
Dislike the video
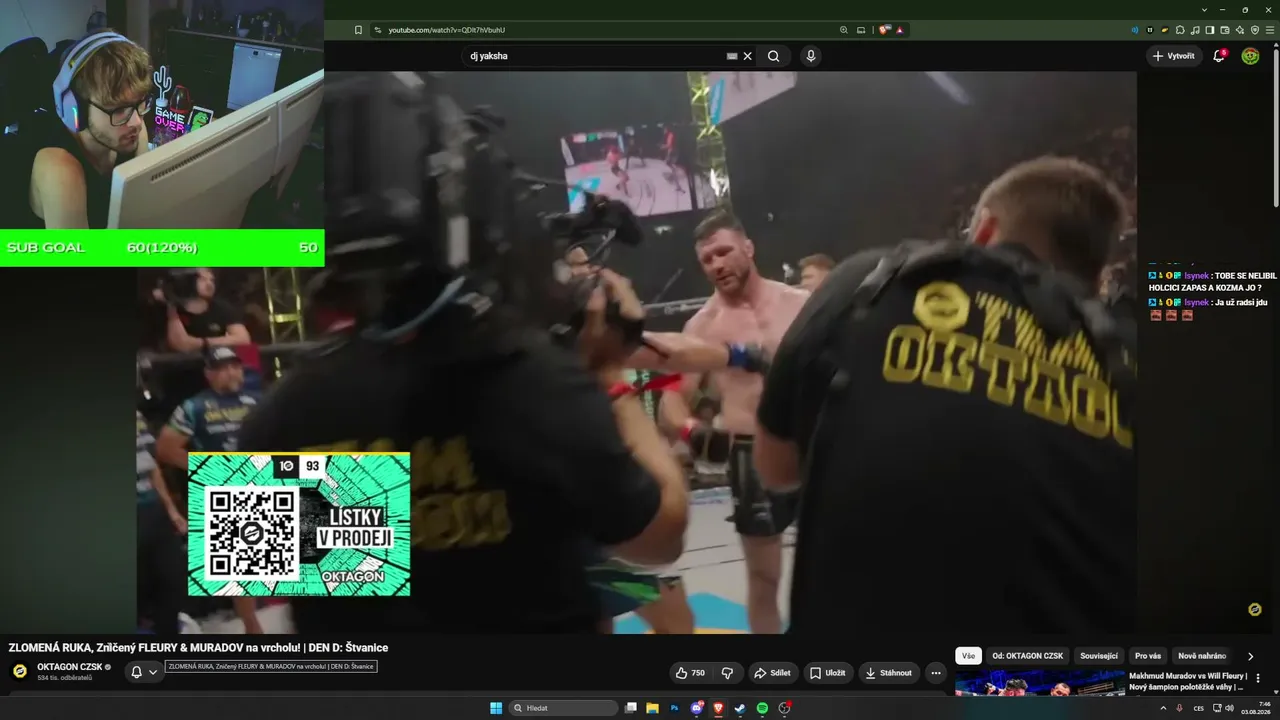[x=728, y=673]
